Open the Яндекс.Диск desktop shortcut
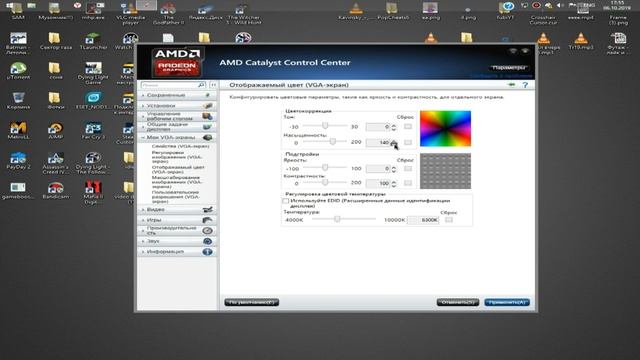Image resolution: width=640 pixels, height=360 pixels. tap(206, 11)
